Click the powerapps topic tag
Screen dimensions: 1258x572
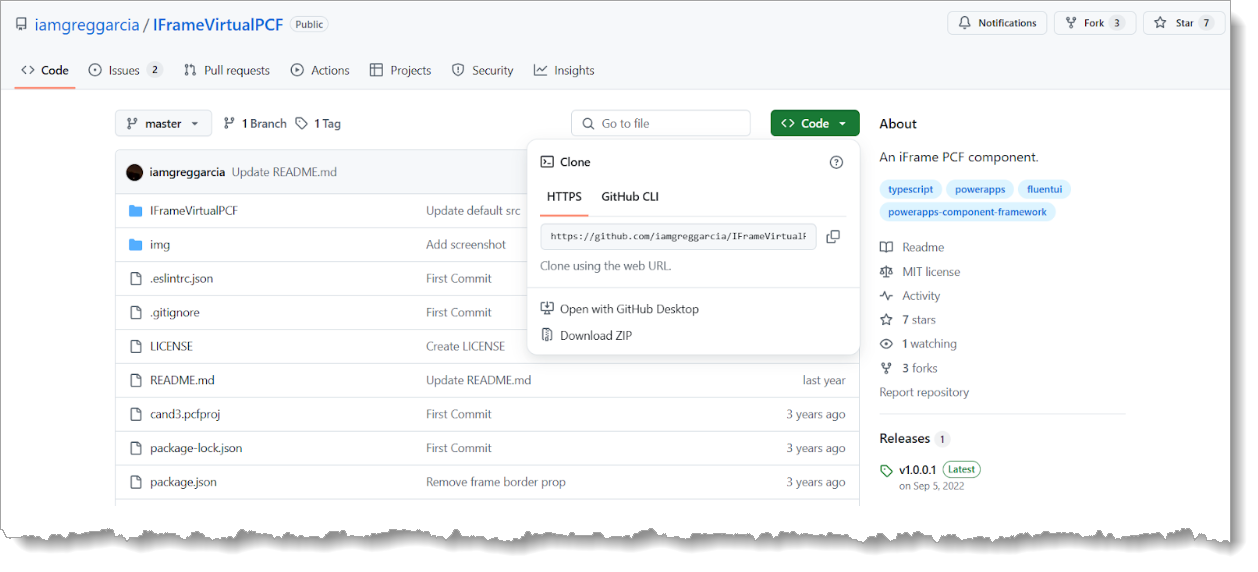[x=980, y=189]
